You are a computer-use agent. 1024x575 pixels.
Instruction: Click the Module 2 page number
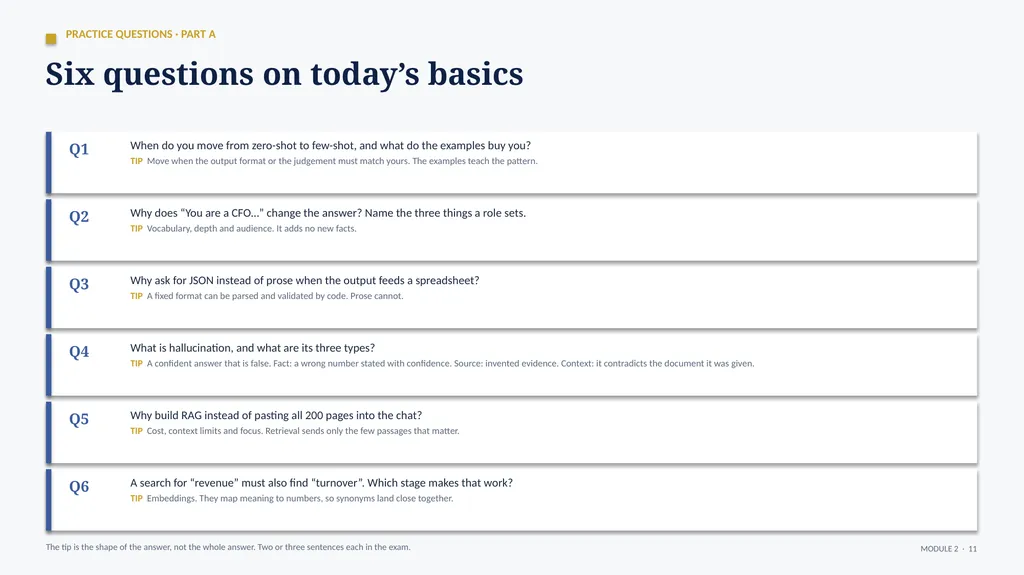(x=948, y=549)
